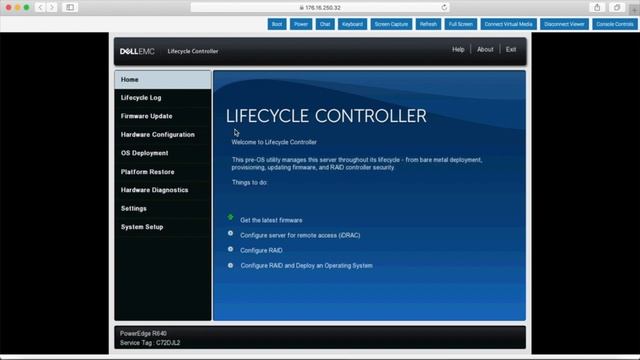The image size is (640, 360).
Task: Click the Screen Capture button
Action: (x=391, y=24)
